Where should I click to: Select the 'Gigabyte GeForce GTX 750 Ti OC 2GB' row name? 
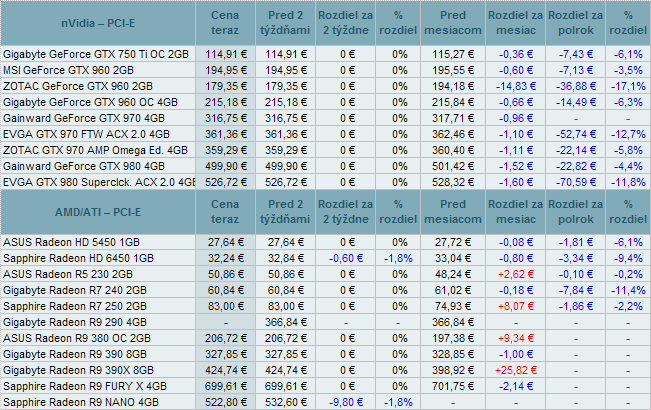pyautogui.click(x=96, y=54)
